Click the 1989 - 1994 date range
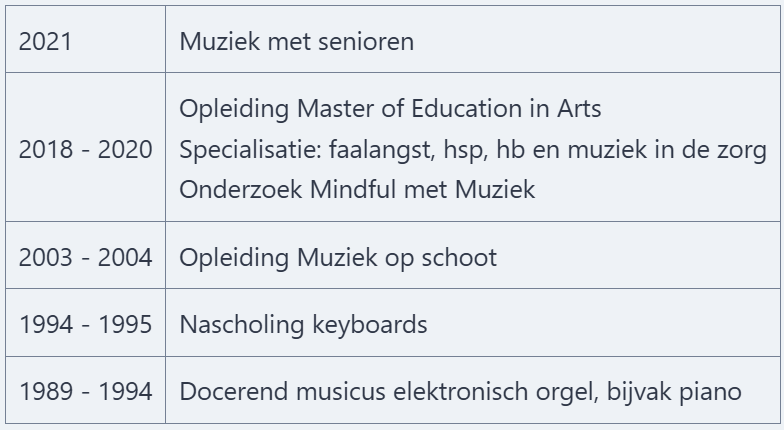Image resolution: width=784 pixels, height=430 pixels. coord(85,391)
